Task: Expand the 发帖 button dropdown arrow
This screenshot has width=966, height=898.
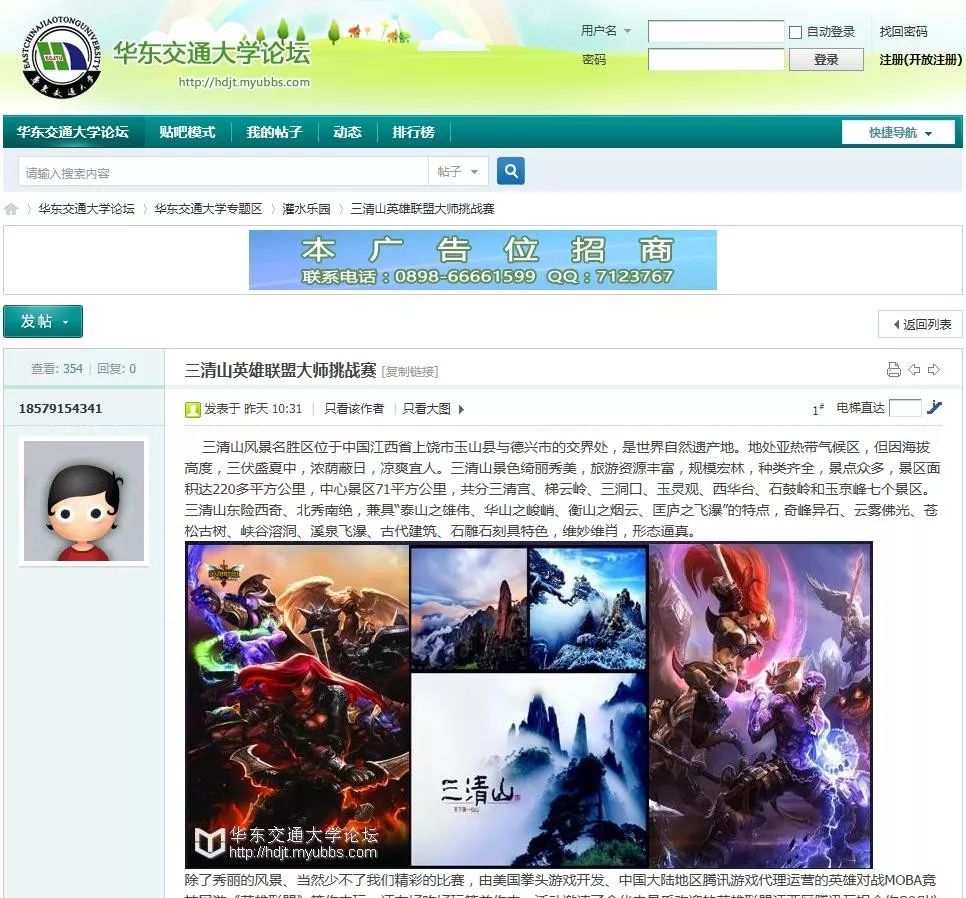Action: [x=63, y=322]
